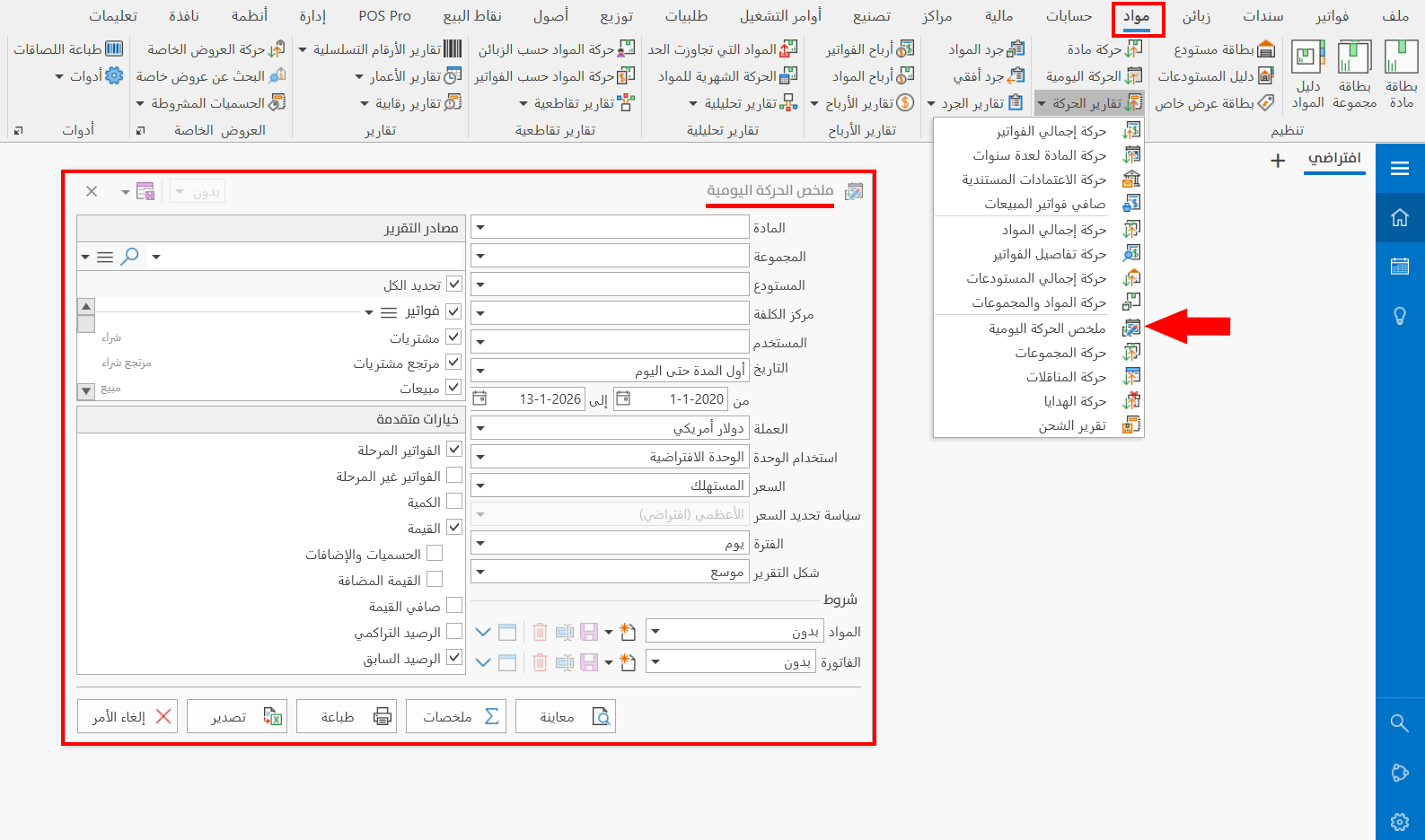1425x840 pixels.
Task: Open دليل المواد ribbon icon
Action: pyautogui.click(x=1308, y=74)
